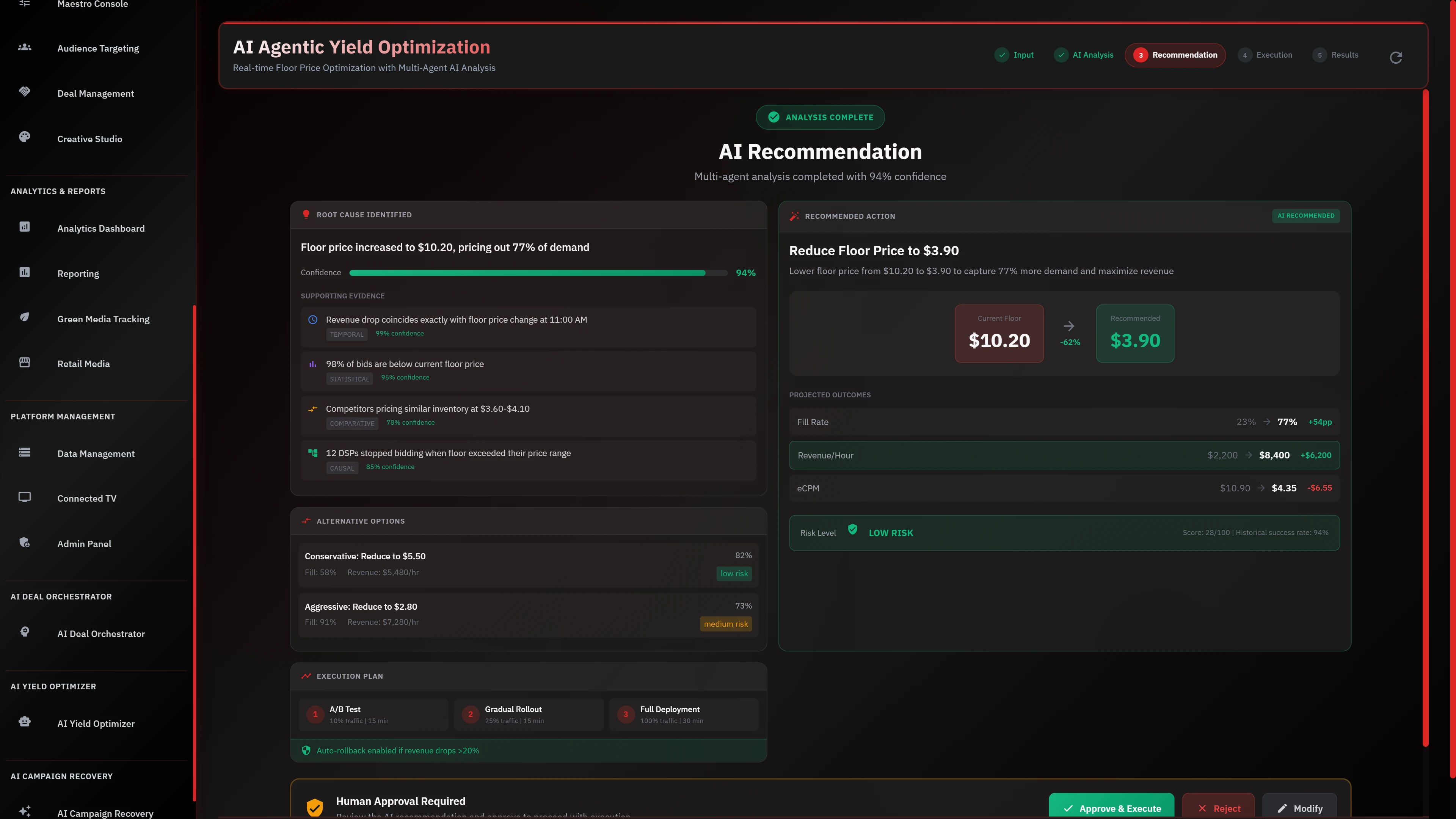This screenshot has width=1456, height=819.
Task: Click Modify to edit the recommendation
Action: 1299,808
